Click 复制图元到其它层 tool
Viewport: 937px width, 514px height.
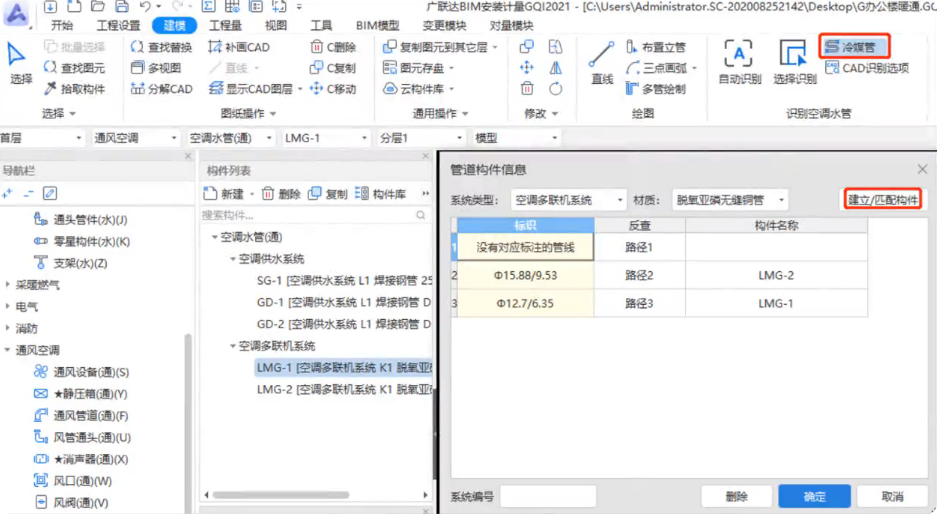440,47
